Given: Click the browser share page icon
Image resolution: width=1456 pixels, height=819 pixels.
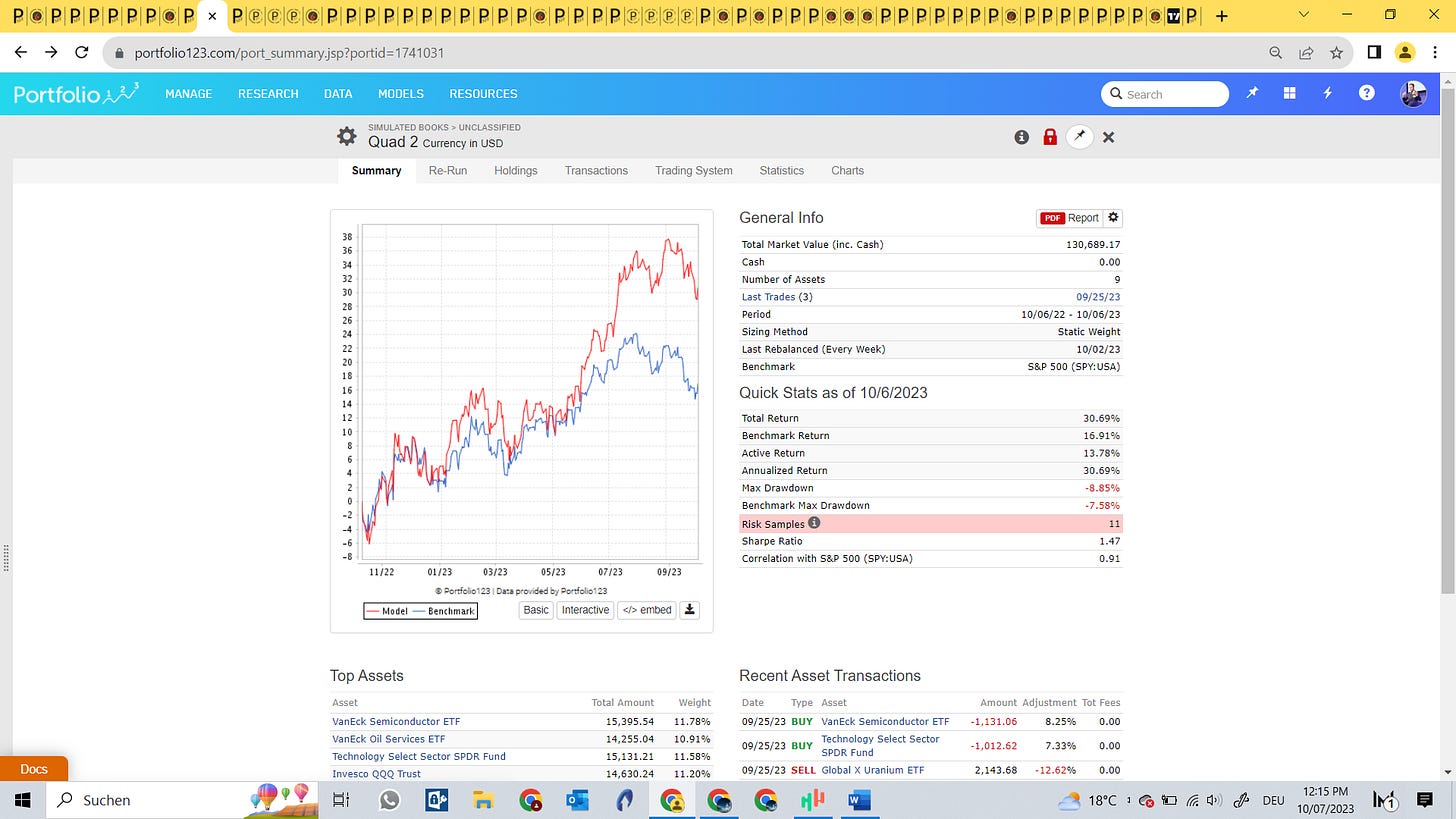Looking at the screenshot, I should coord(1306,52).
